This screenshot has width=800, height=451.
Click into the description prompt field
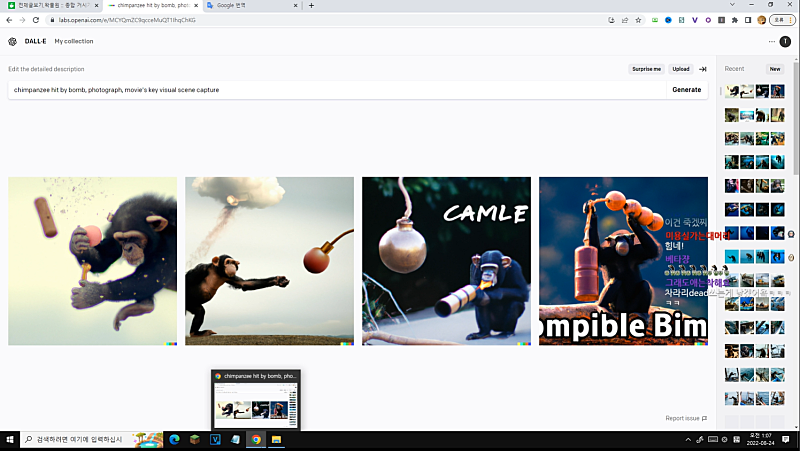tap(337, 90)
